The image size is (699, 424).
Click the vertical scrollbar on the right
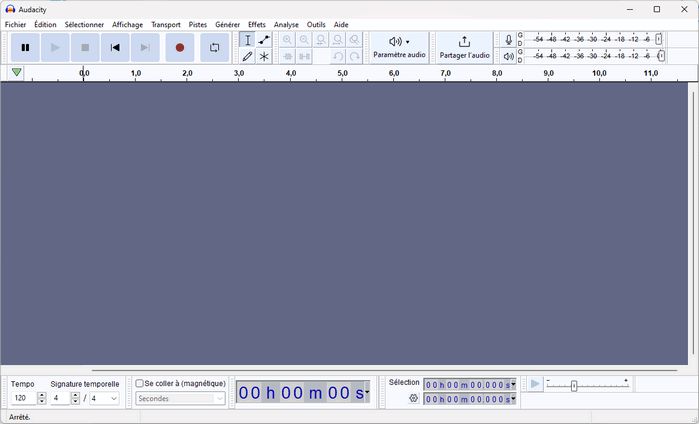tap(693, 223)
